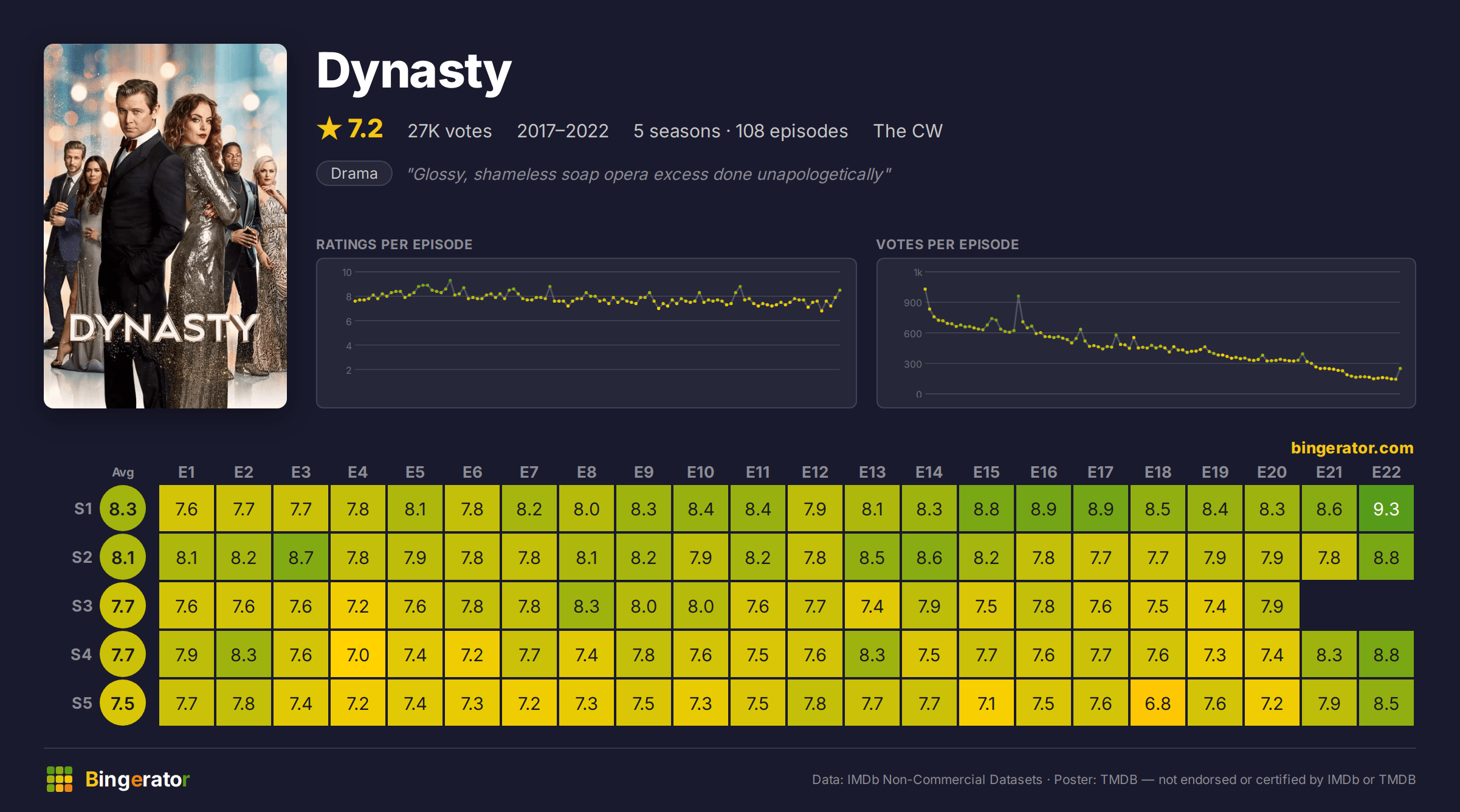Select the S2 average 8.1 circle
The width and height of the screenshot is (1460, 812).
[x=123, y=557]
